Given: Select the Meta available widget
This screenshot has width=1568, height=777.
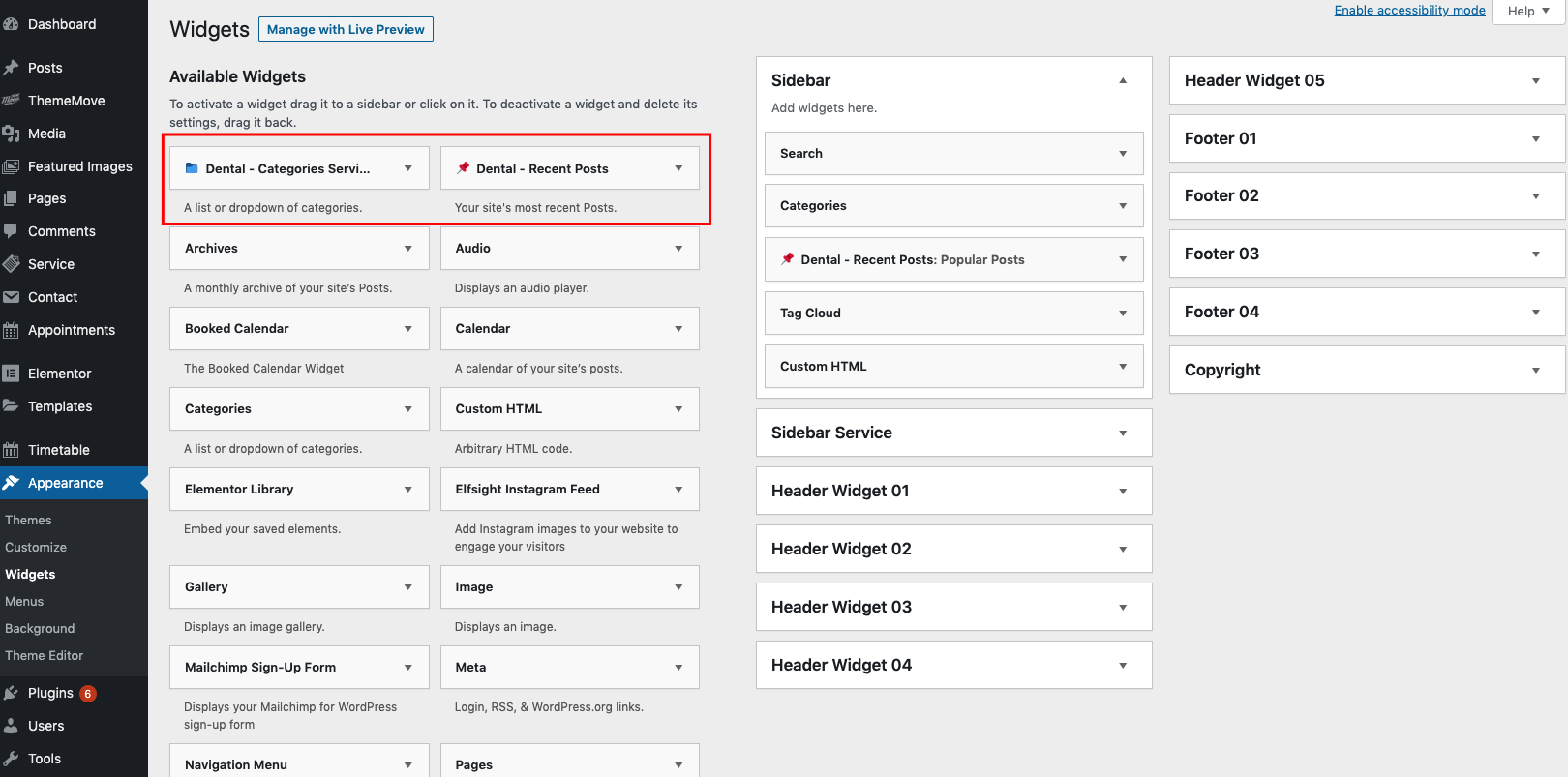Looking at the screenshot, I should point(570,668).
